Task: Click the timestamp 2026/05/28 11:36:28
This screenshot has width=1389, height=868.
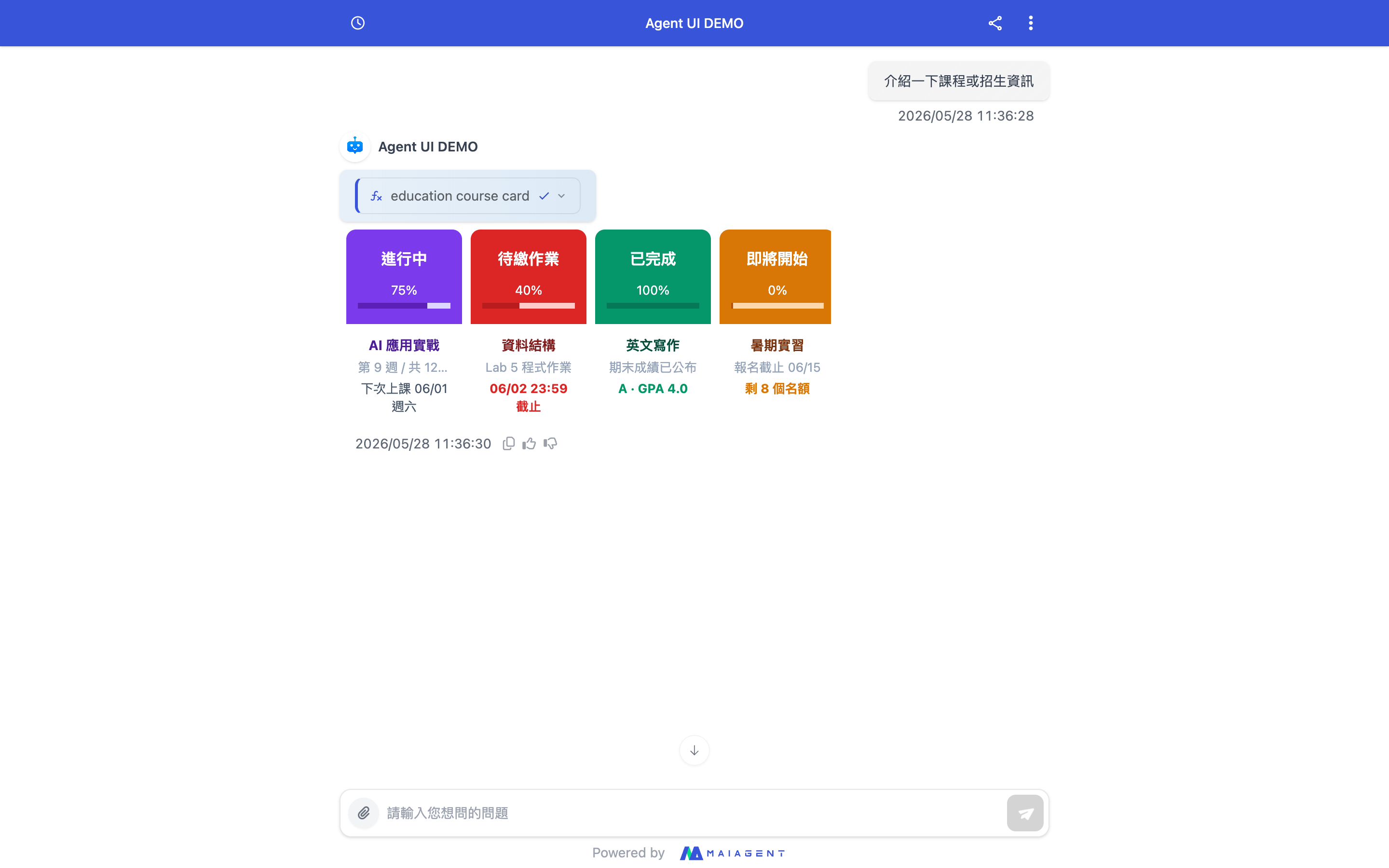Action: point(966,116)
